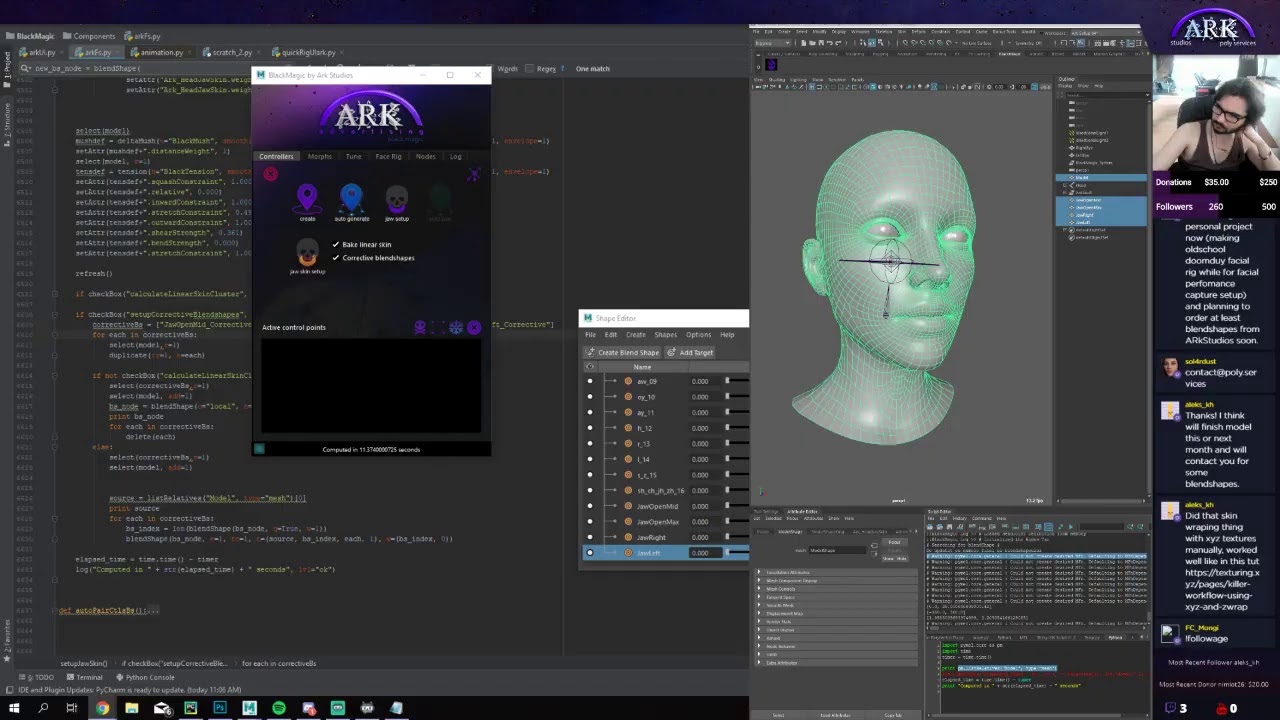Click the dashed selection box icon in Active control points
Image resolution: width=1280 pixels, height=720 pixels.
438,327
